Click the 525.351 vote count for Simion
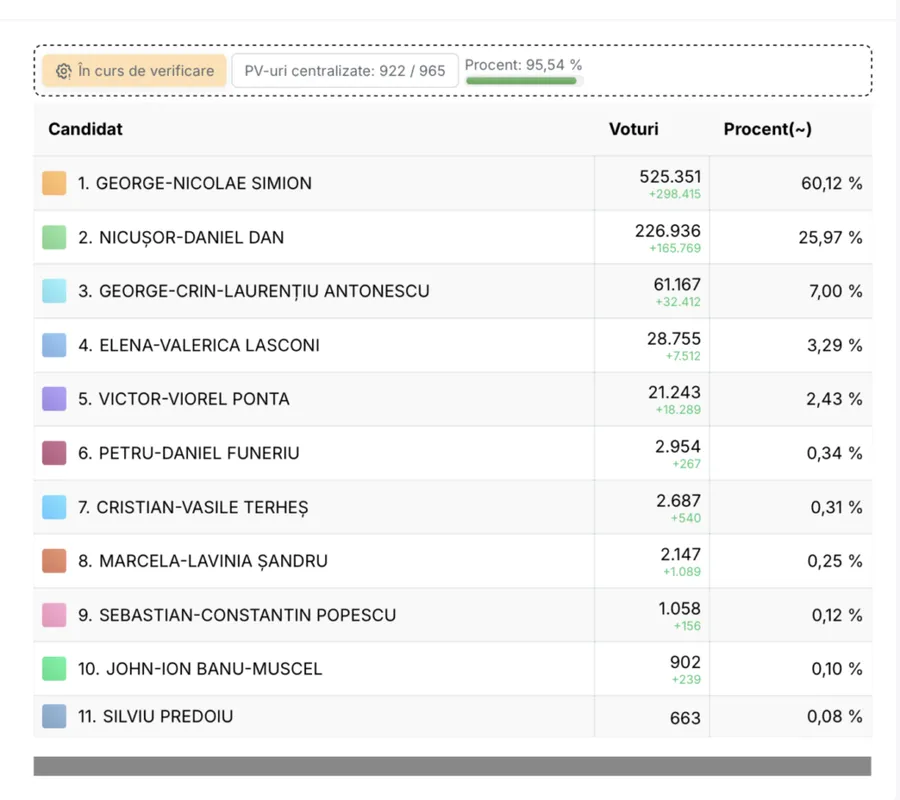 [670, 176]
